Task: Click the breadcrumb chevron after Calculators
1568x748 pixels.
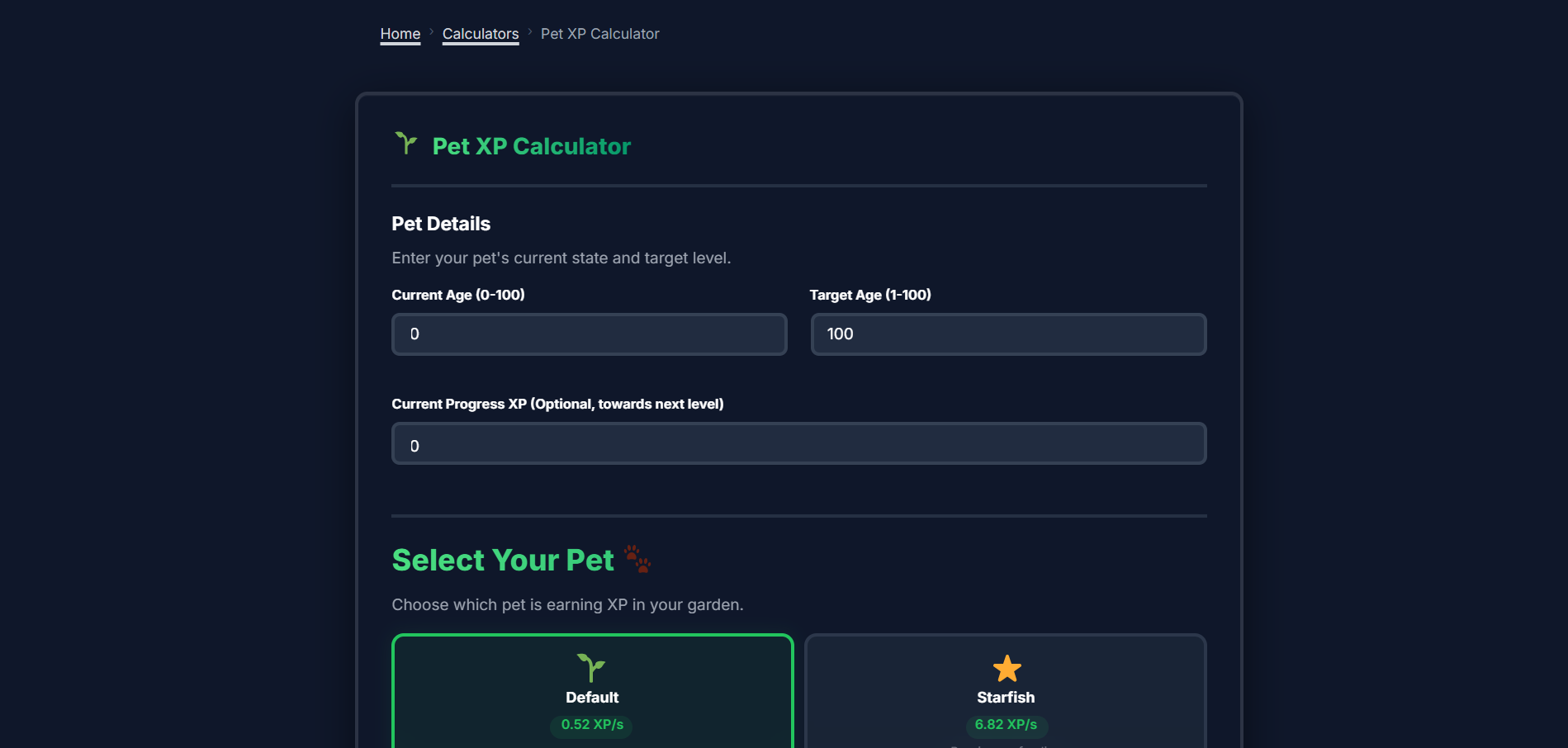Action: pyautogui.click(x=529, y=33)
